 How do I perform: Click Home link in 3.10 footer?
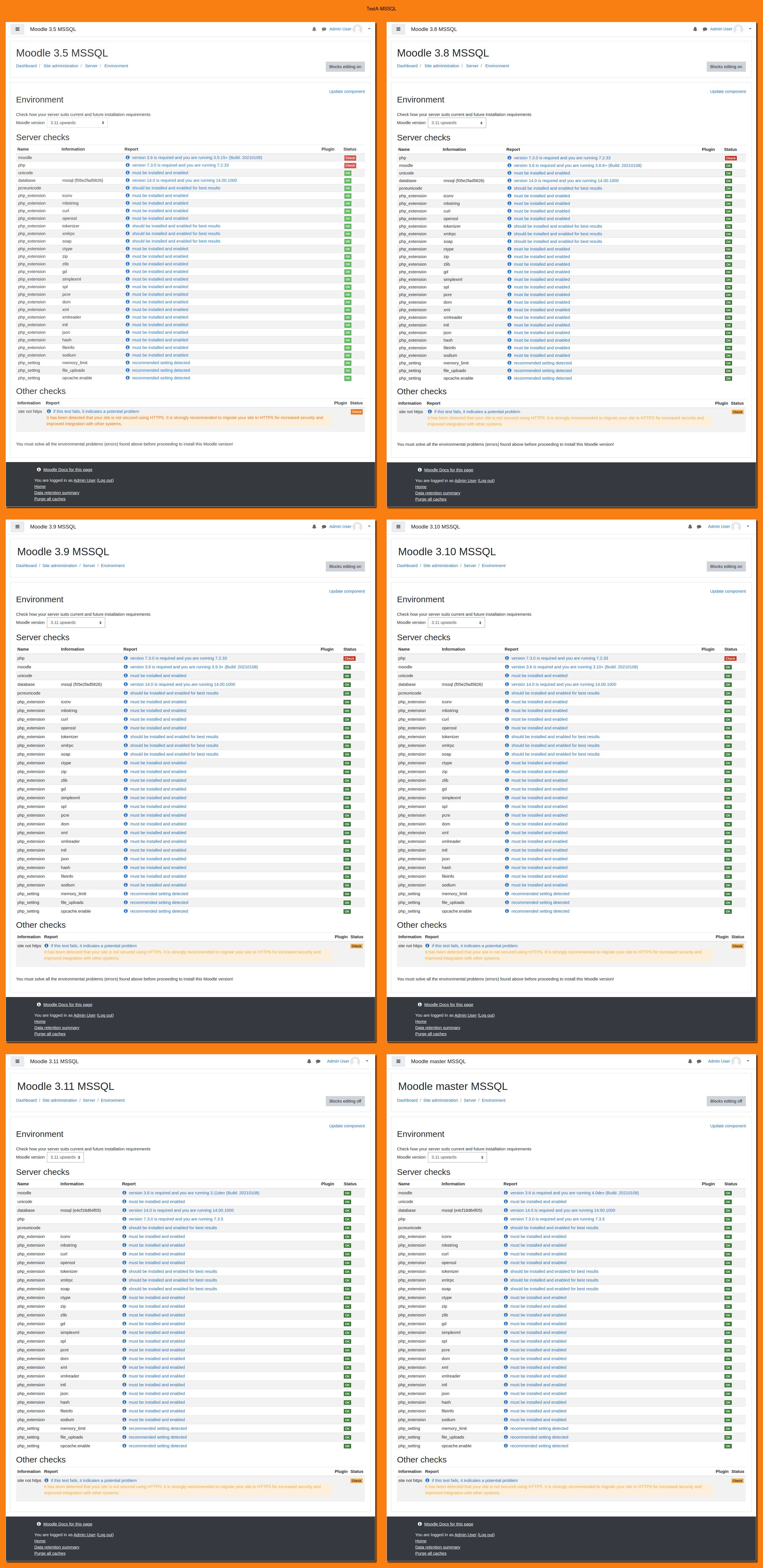(x=420, y=1022)
